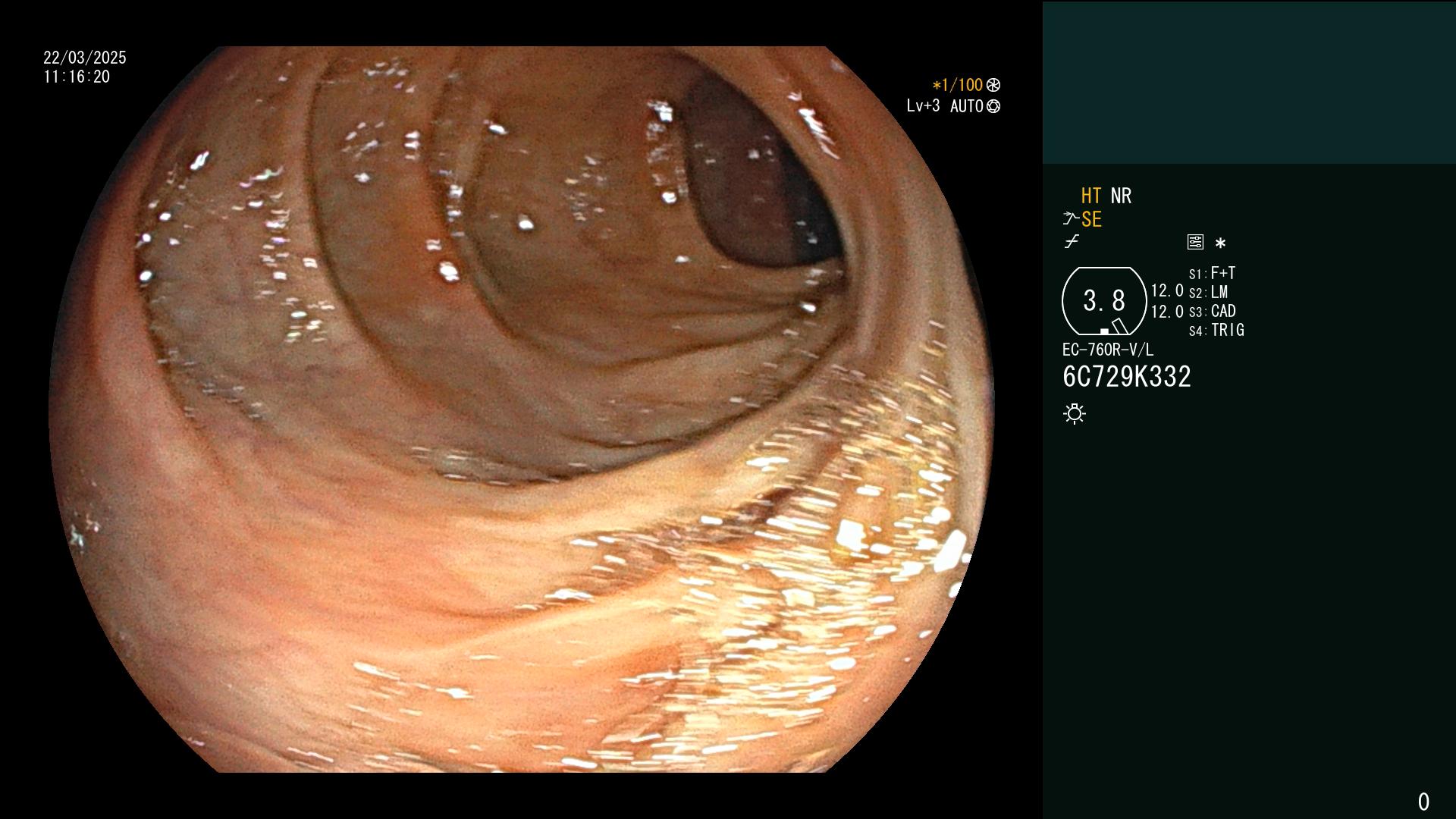Click the empty teal sub-screen panel
Image resolution: width=1456 pixels, height=819 pixels.
pyautogui.click(x=1249, y=83)
